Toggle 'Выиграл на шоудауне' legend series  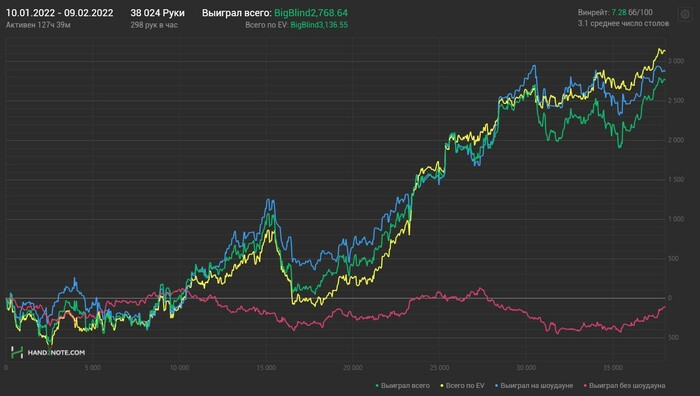click(534, 385)
